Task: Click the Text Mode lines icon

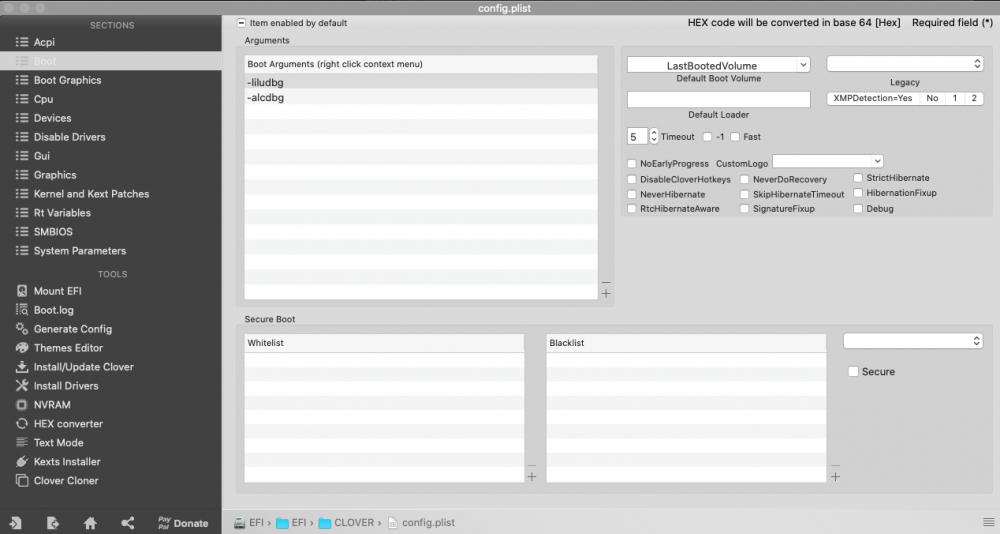Action: click(22, 442)
